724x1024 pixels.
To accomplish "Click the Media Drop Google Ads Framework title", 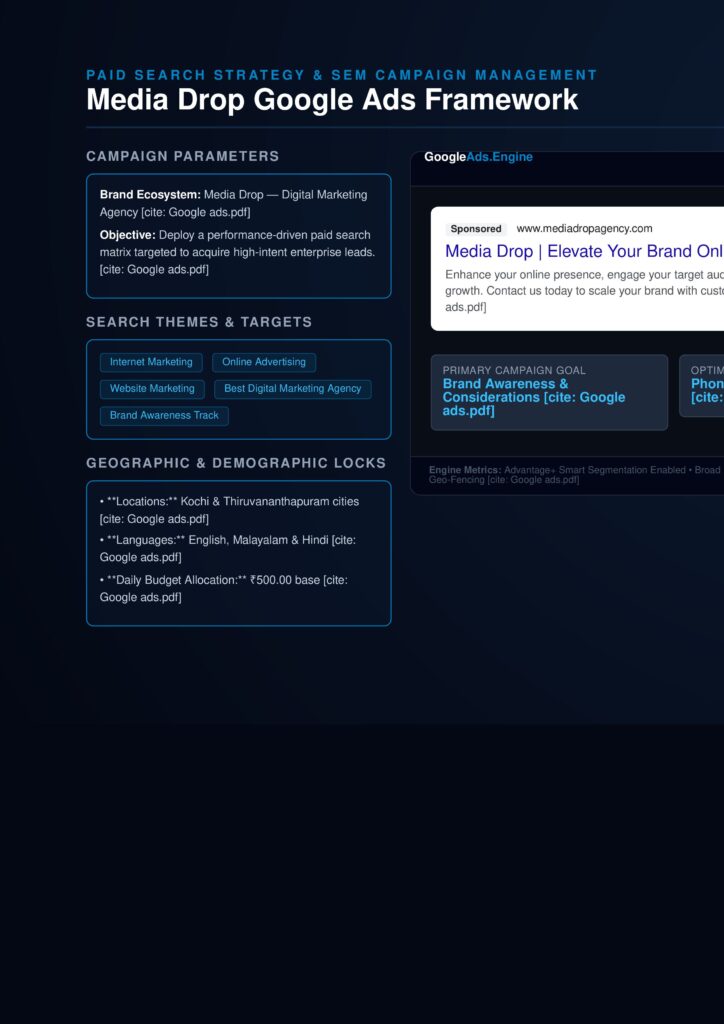I will coord(332,101).
